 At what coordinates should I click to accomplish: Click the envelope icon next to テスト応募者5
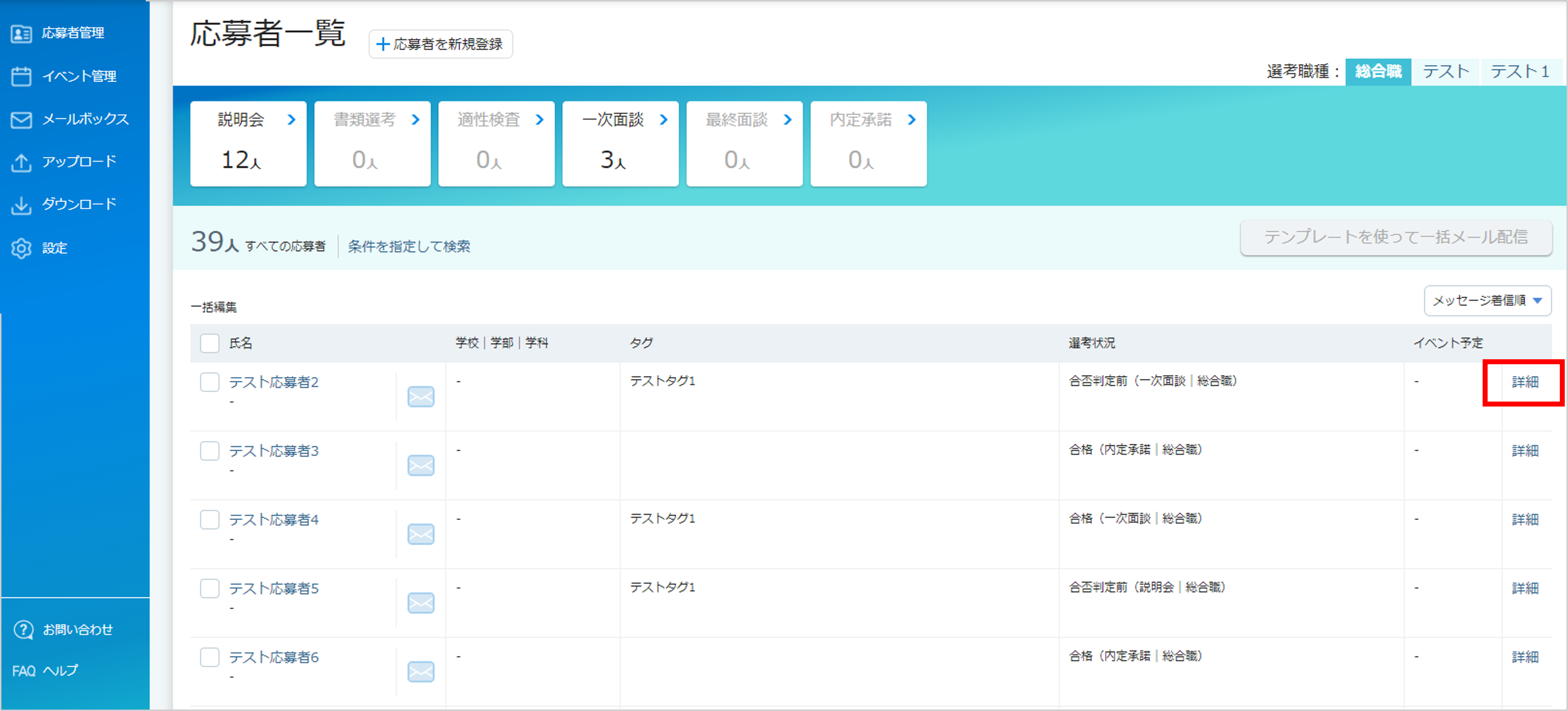[x=420, y=603]
